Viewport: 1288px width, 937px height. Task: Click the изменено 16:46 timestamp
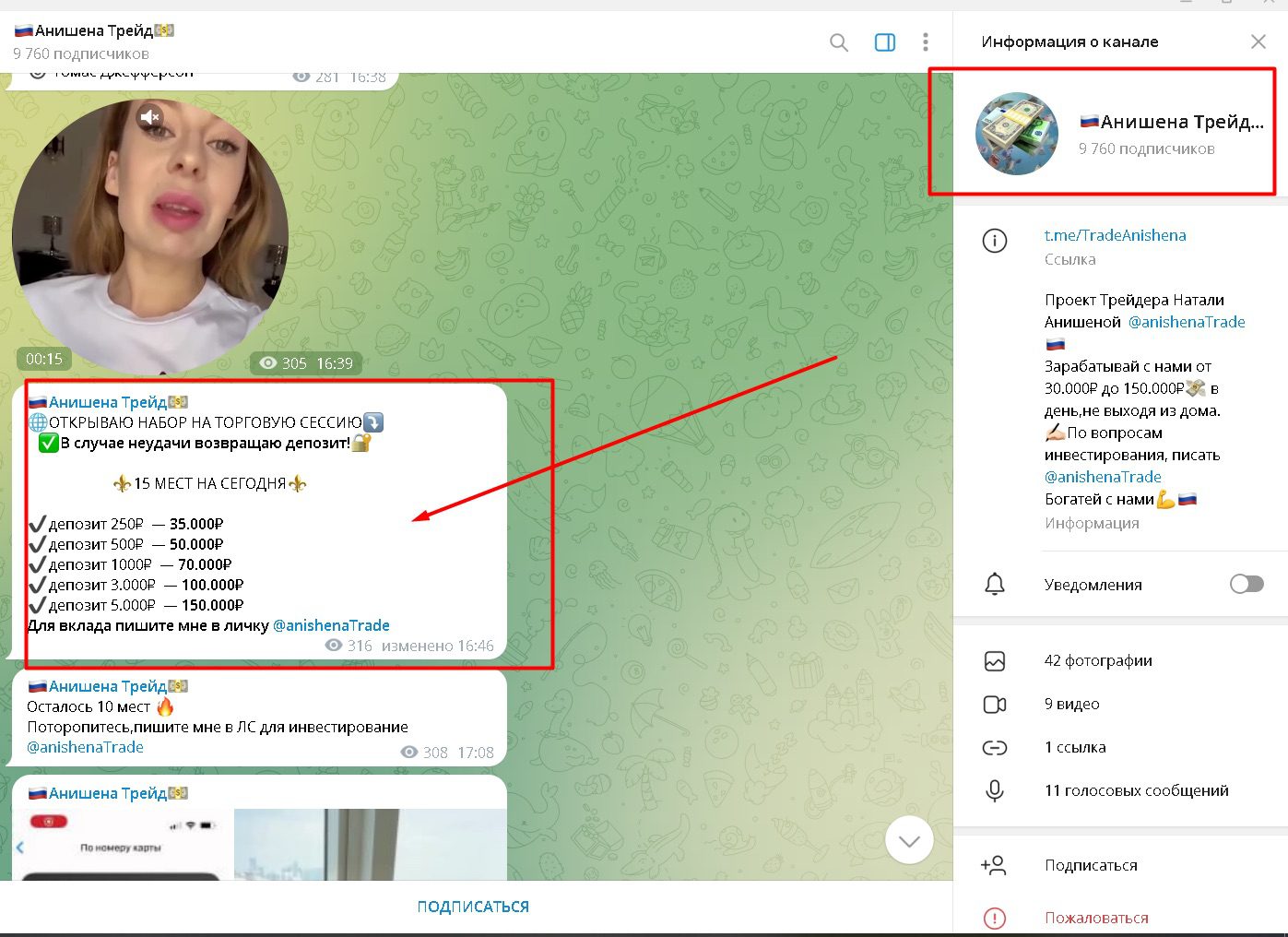438,646
